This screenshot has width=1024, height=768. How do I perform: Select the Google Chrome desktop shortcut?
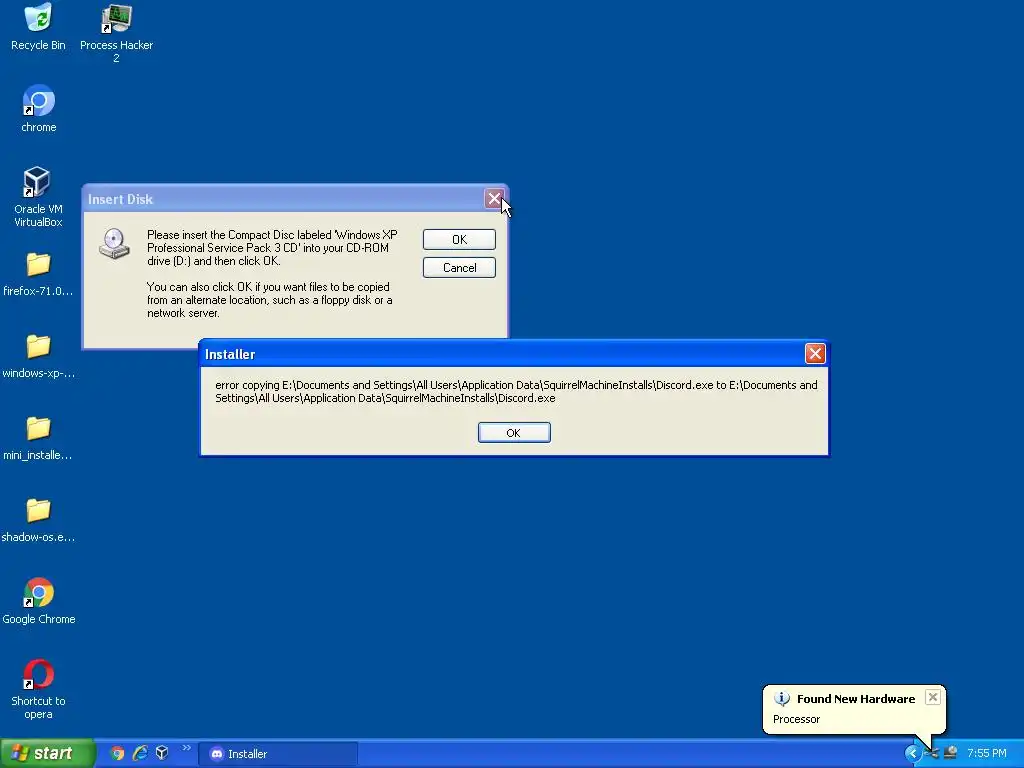pyautogui.click(x=38, y=601)
